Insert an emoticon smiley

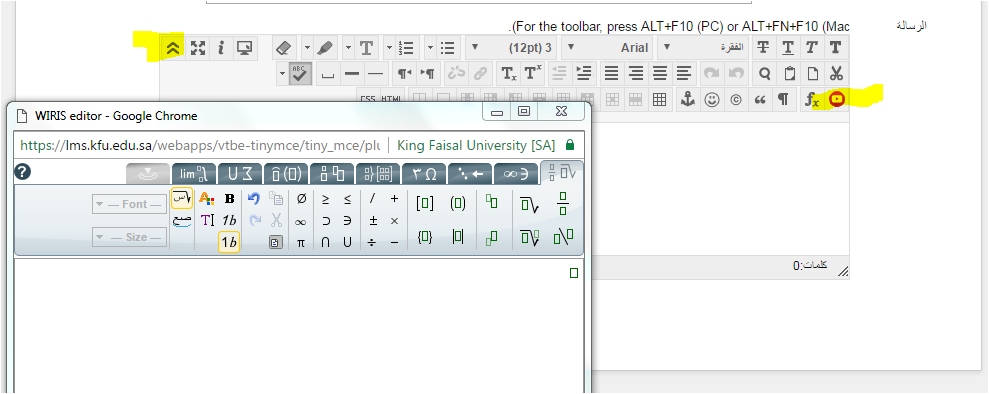[x=712, y=100]
